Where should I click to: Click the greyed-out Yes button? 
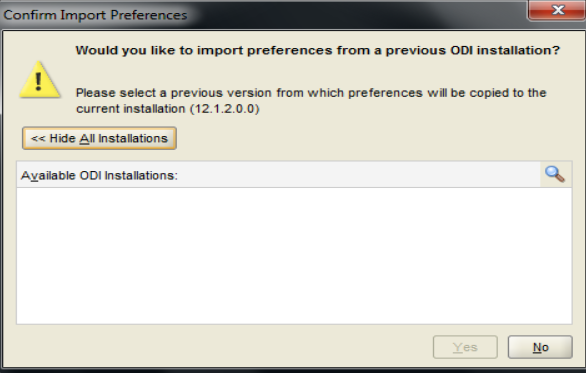[x=465, y=347]
